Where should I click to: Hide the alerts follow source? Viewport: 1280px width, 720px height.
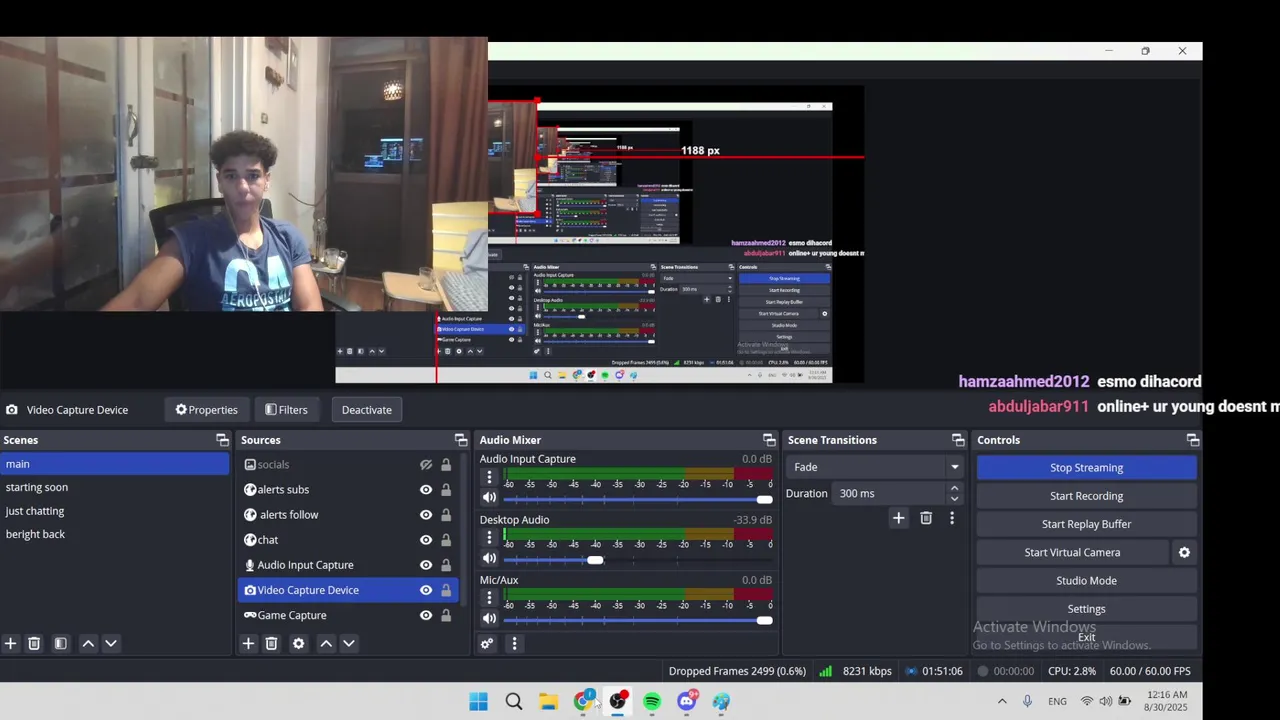click(x=426, y=515)
